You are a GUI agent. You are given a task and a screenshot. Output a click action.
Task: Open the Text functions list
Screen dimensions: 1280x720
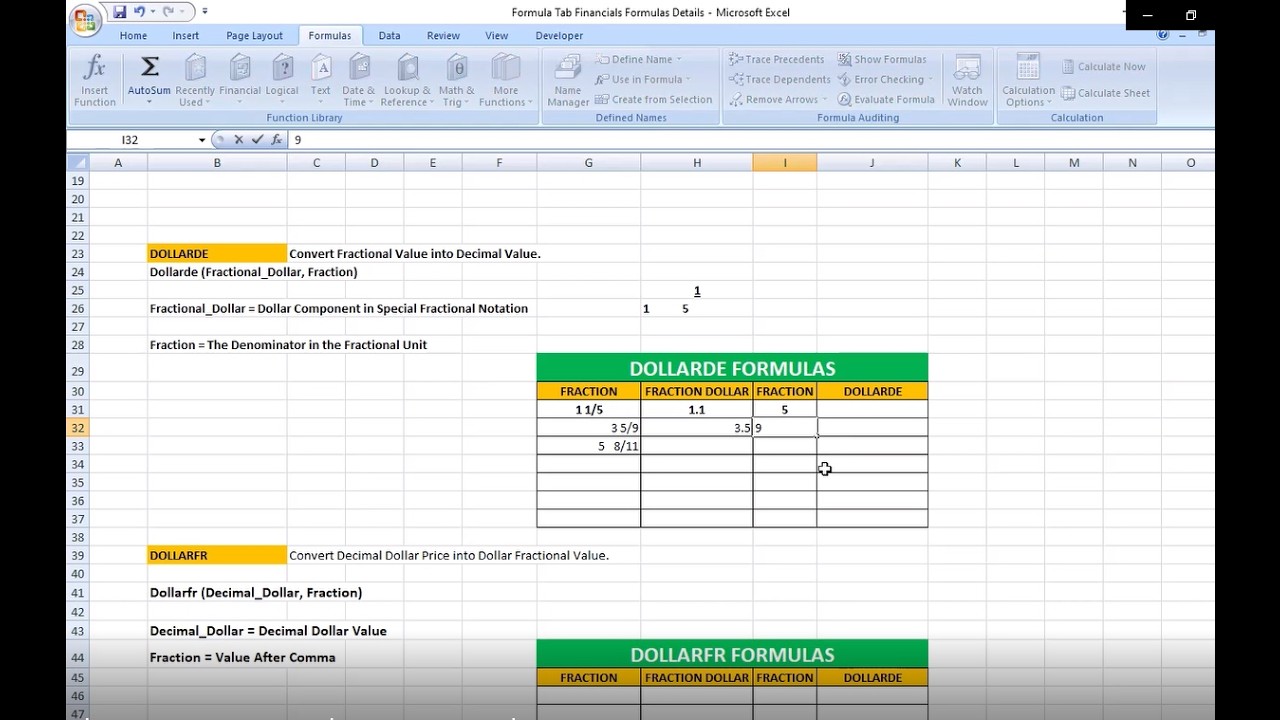[x=321, y=81]
